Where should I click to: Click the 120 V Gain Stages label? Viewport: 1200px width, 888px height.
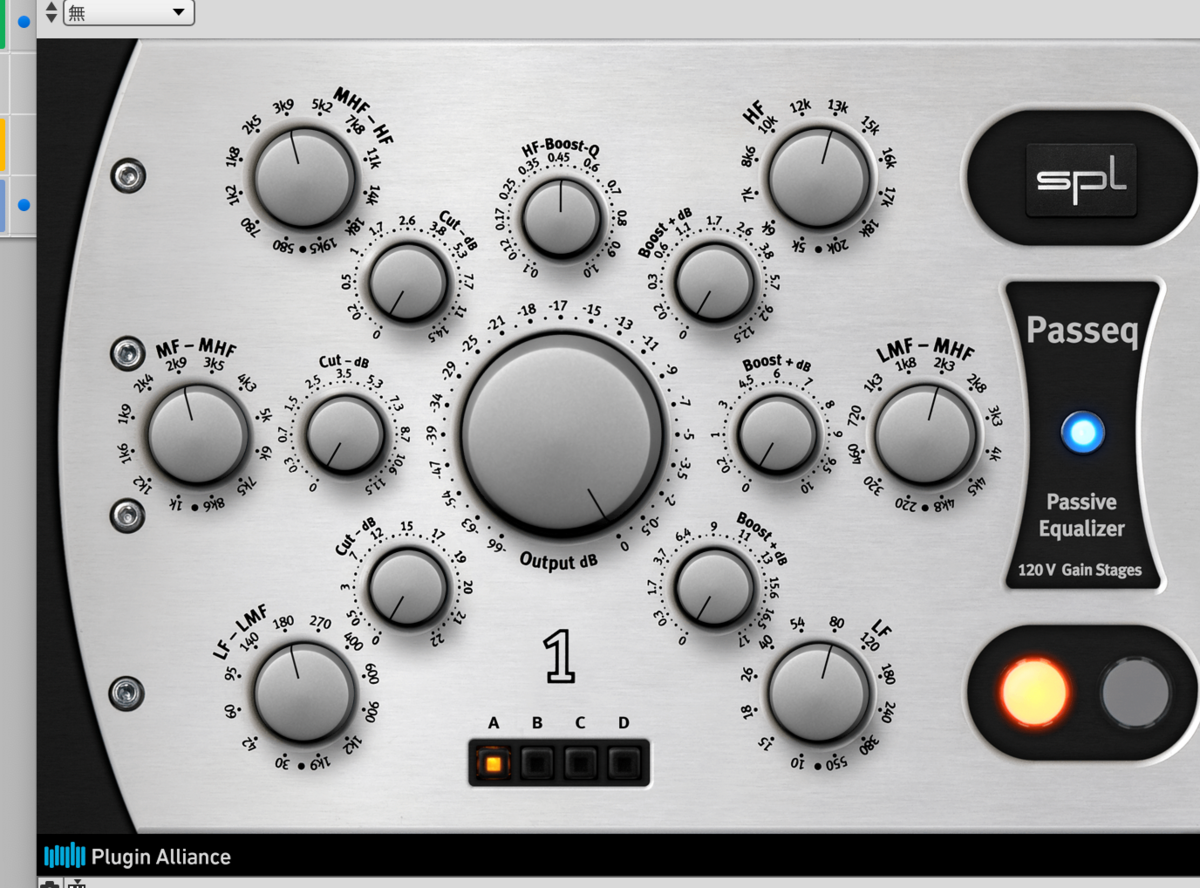[1080, 571]
